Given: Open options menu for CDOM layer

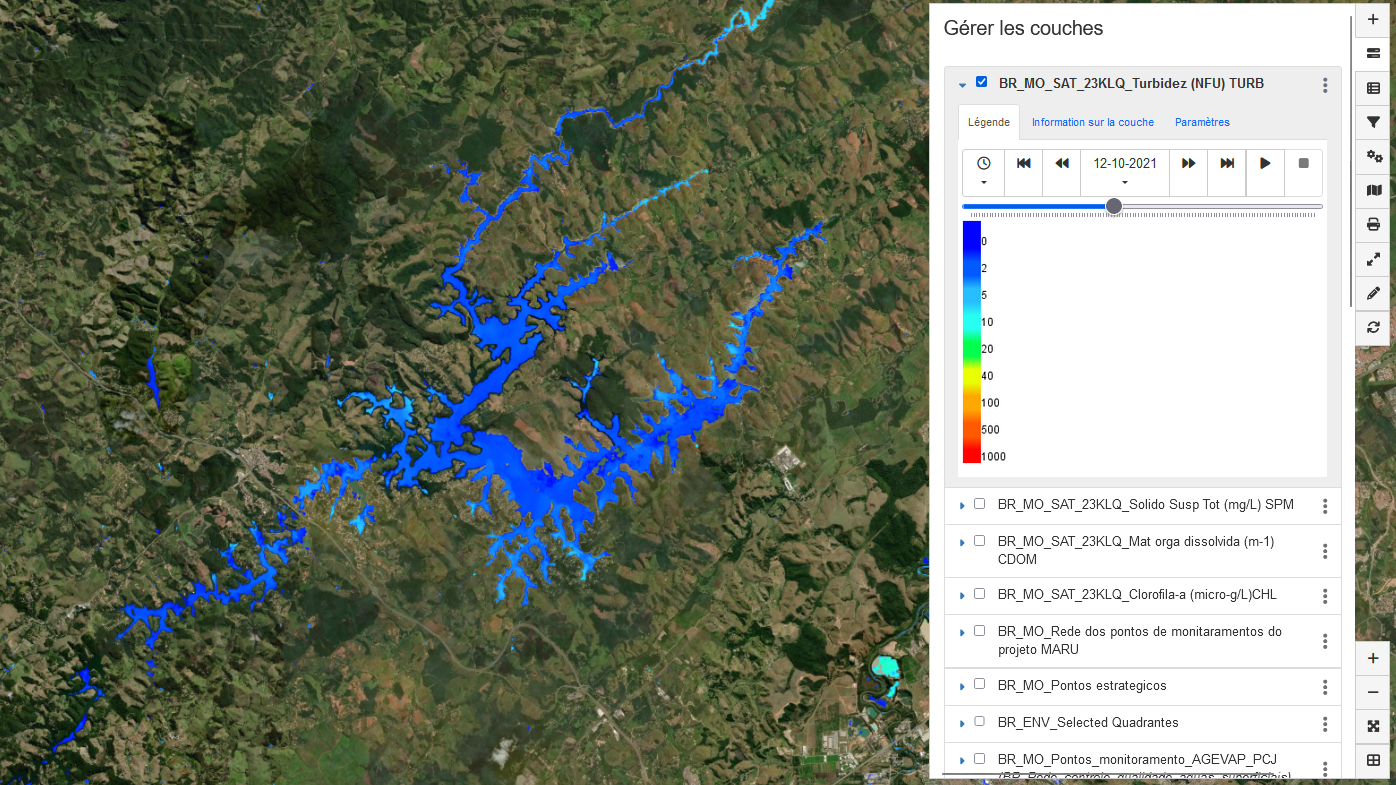Looking at the screenshot, I should (x=1325, y=551).
